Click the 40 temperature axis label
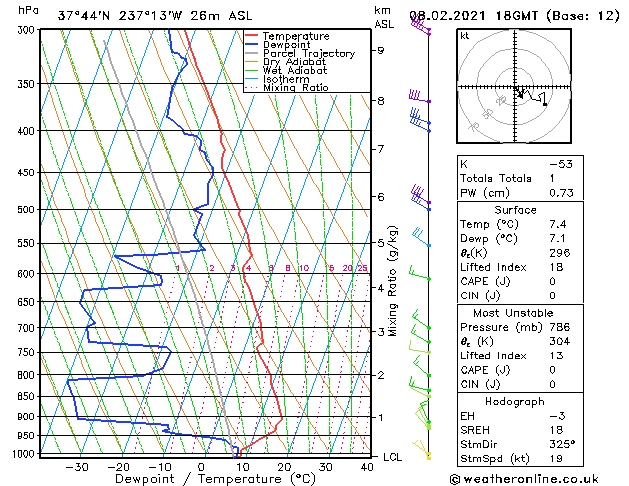The width and height of the screenshot is (629, 486). coord(367,467)
